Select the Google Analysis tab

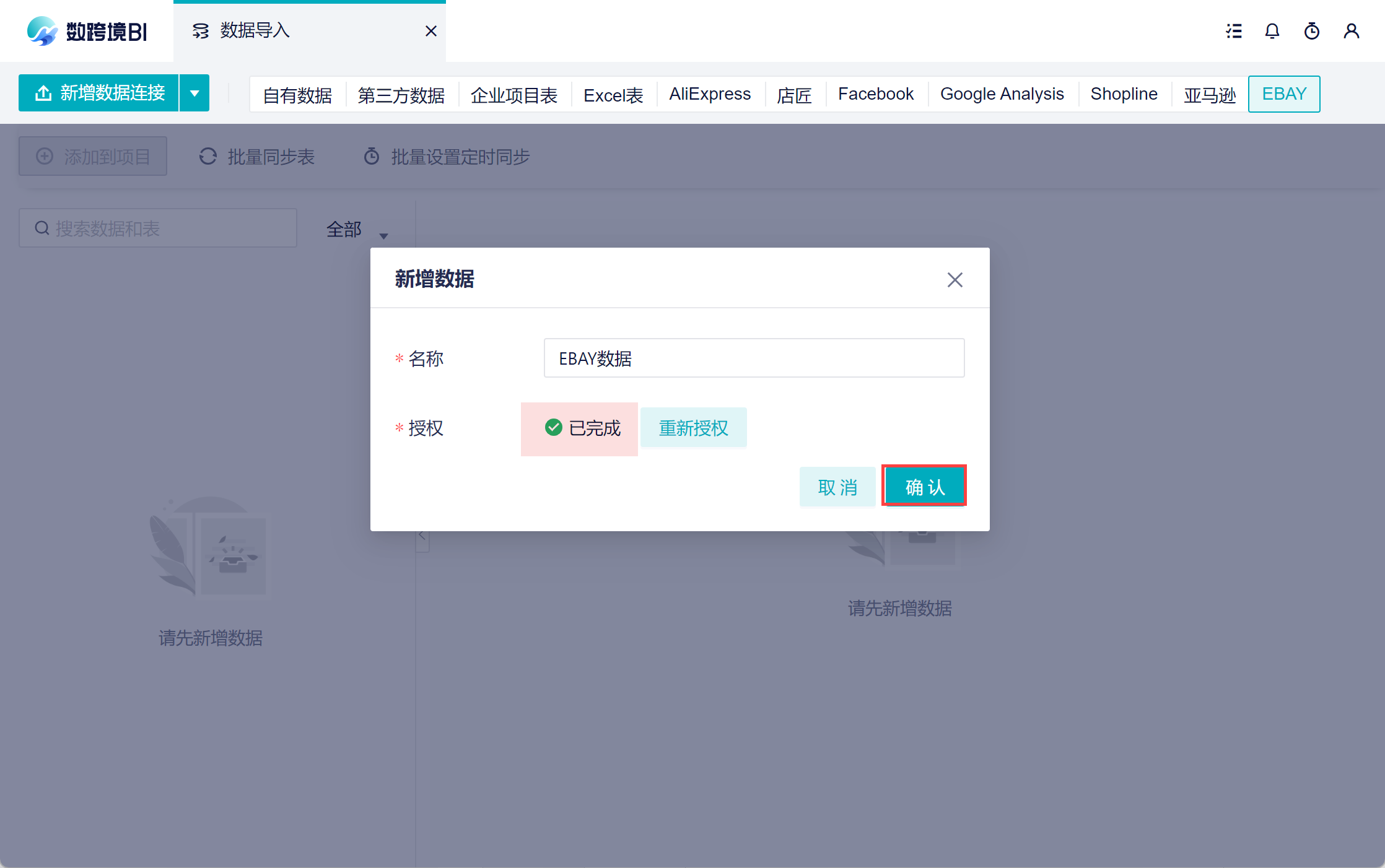point(1002,94)
